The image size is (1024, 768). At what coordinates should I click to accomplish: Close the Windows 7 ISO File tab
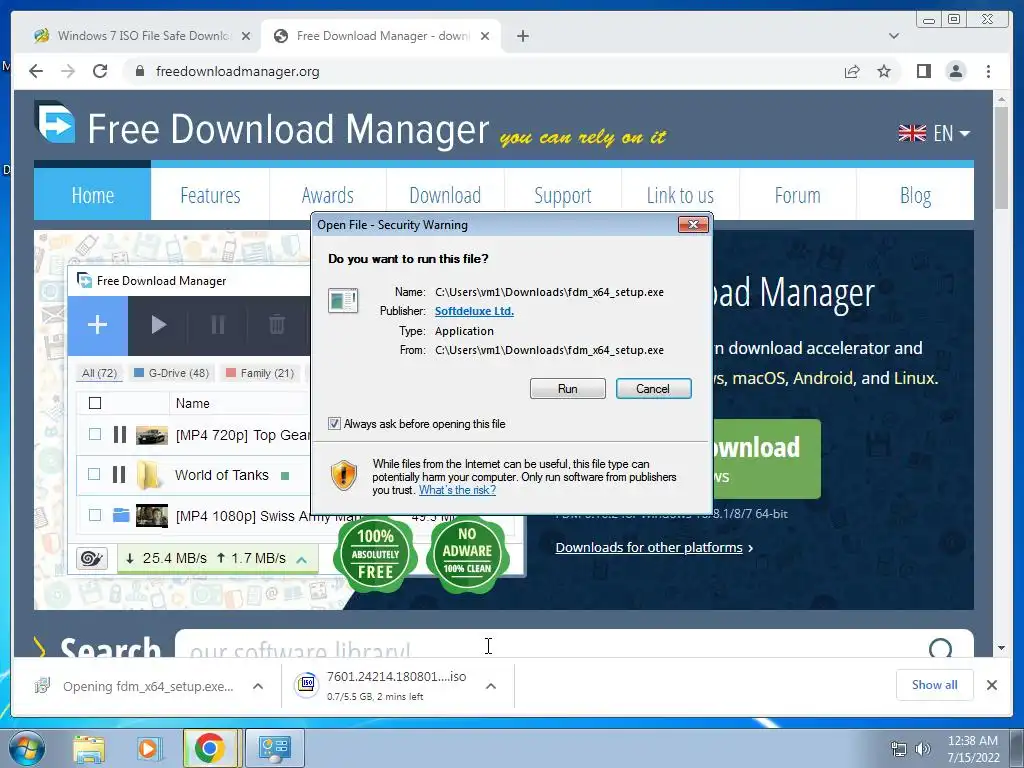[x=246, y=36]
